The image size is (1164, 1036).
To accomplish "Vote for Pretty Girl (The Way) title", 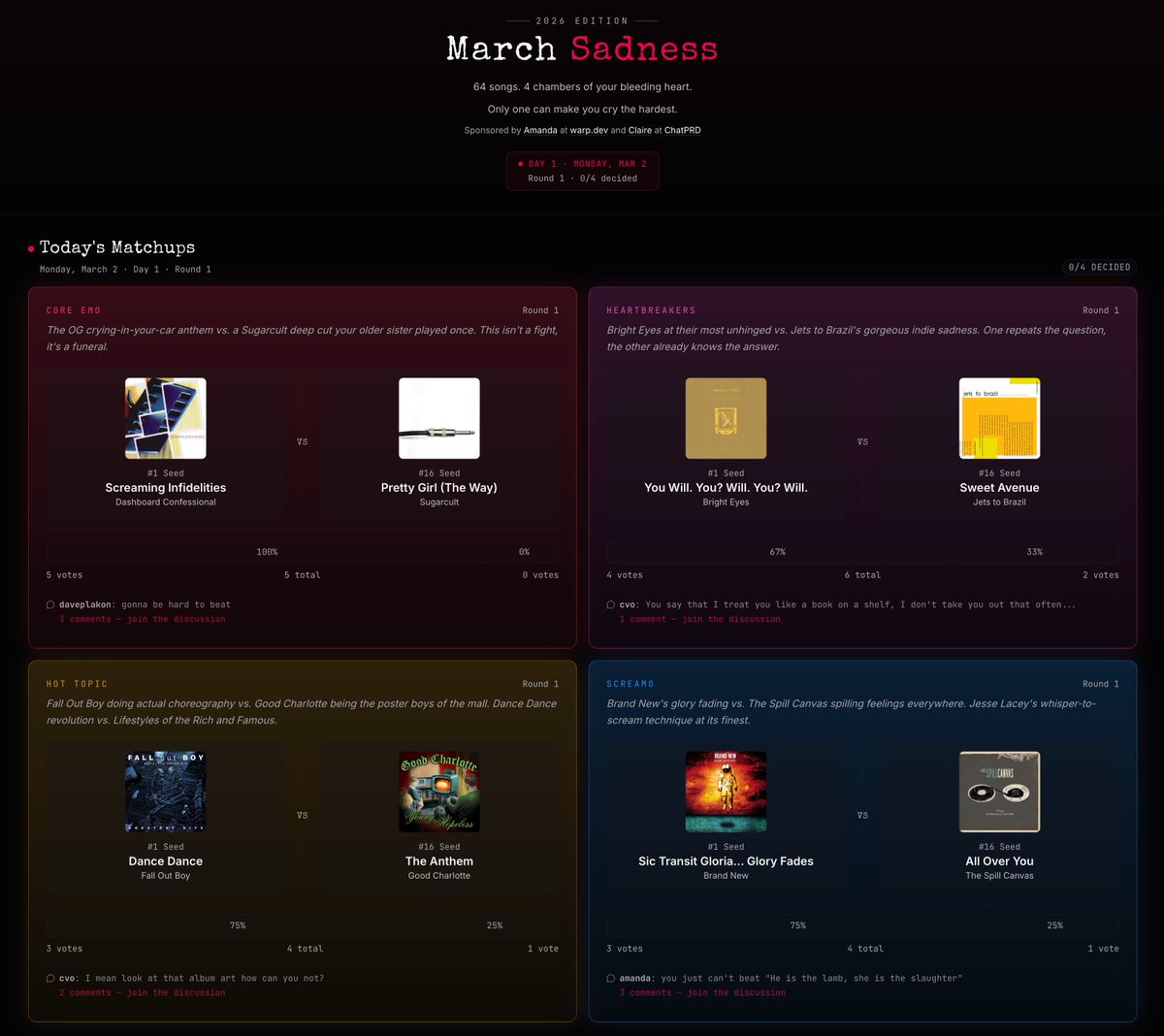I will (439, 488).
